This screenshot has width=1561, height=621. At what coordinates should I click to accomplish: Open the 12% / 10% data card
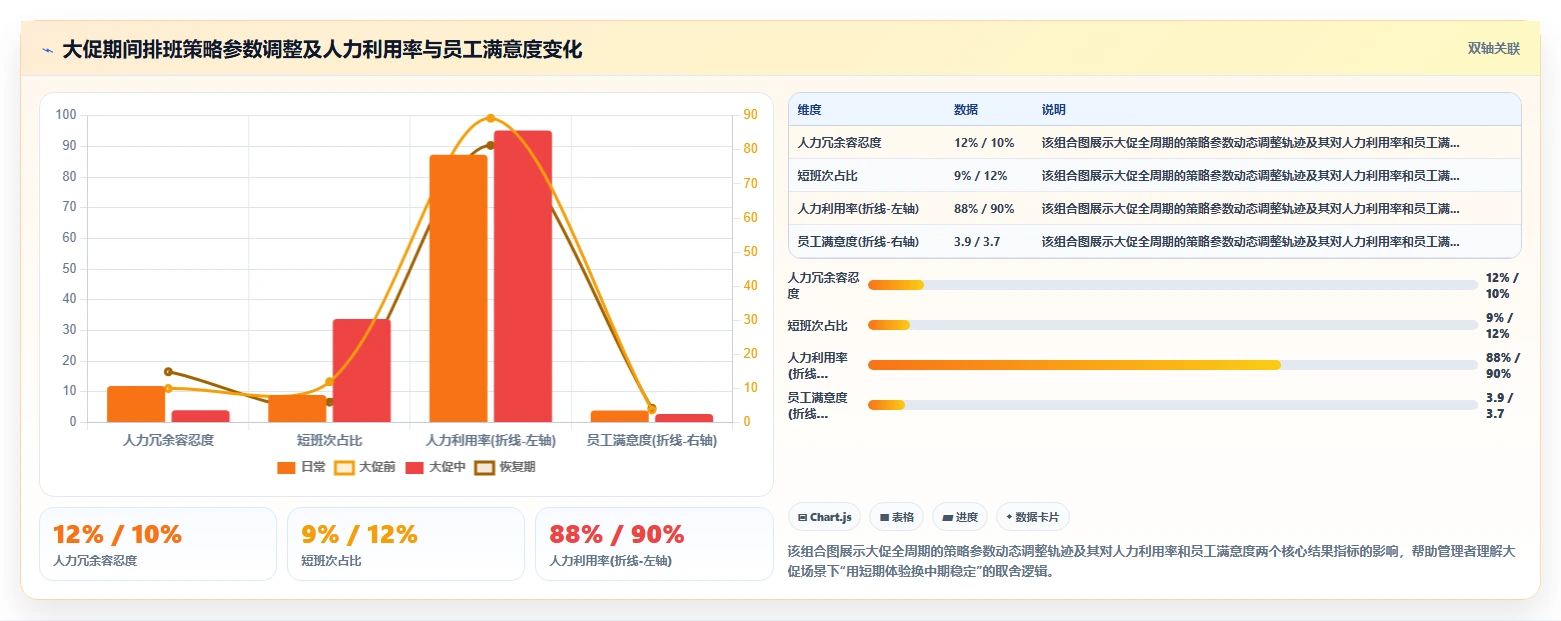(158, 544)
